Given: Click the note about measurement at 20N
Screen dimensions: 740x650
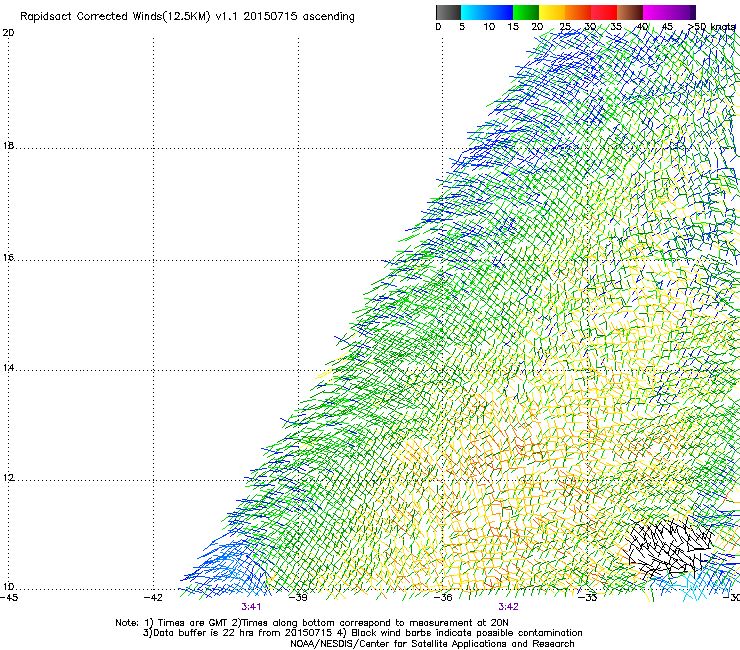Looking at the screenshot, I should pyautogui.click(x=371, y=623).
